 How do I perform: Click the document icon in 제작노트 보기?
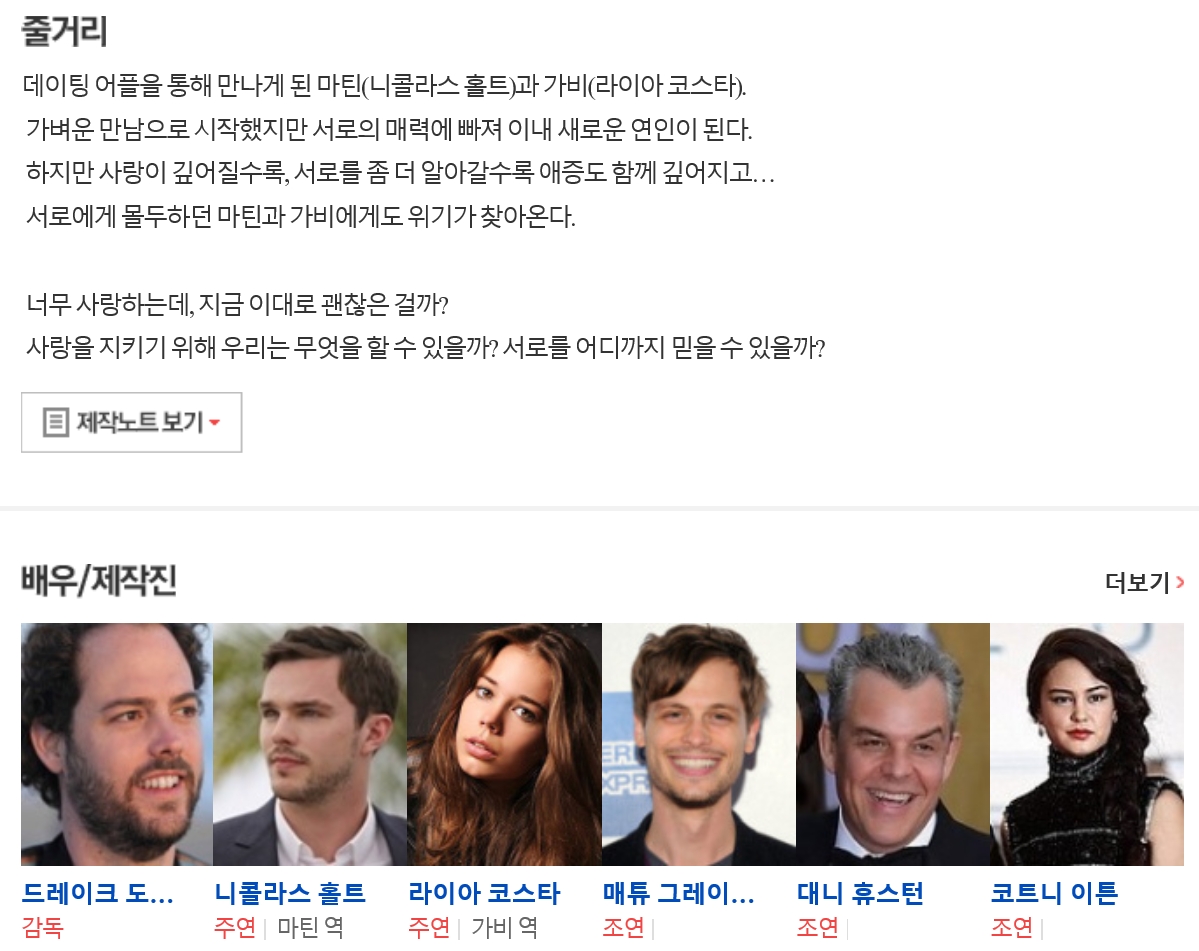tap(56, 422)
